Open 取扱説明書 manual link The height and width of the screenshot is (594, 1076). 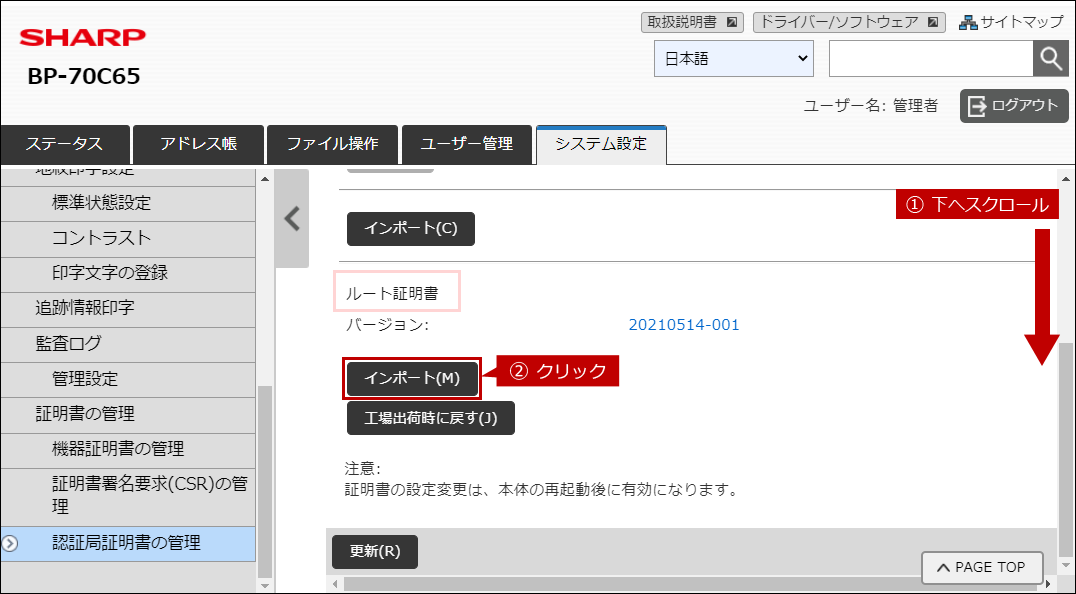click(x=692, y=22)
